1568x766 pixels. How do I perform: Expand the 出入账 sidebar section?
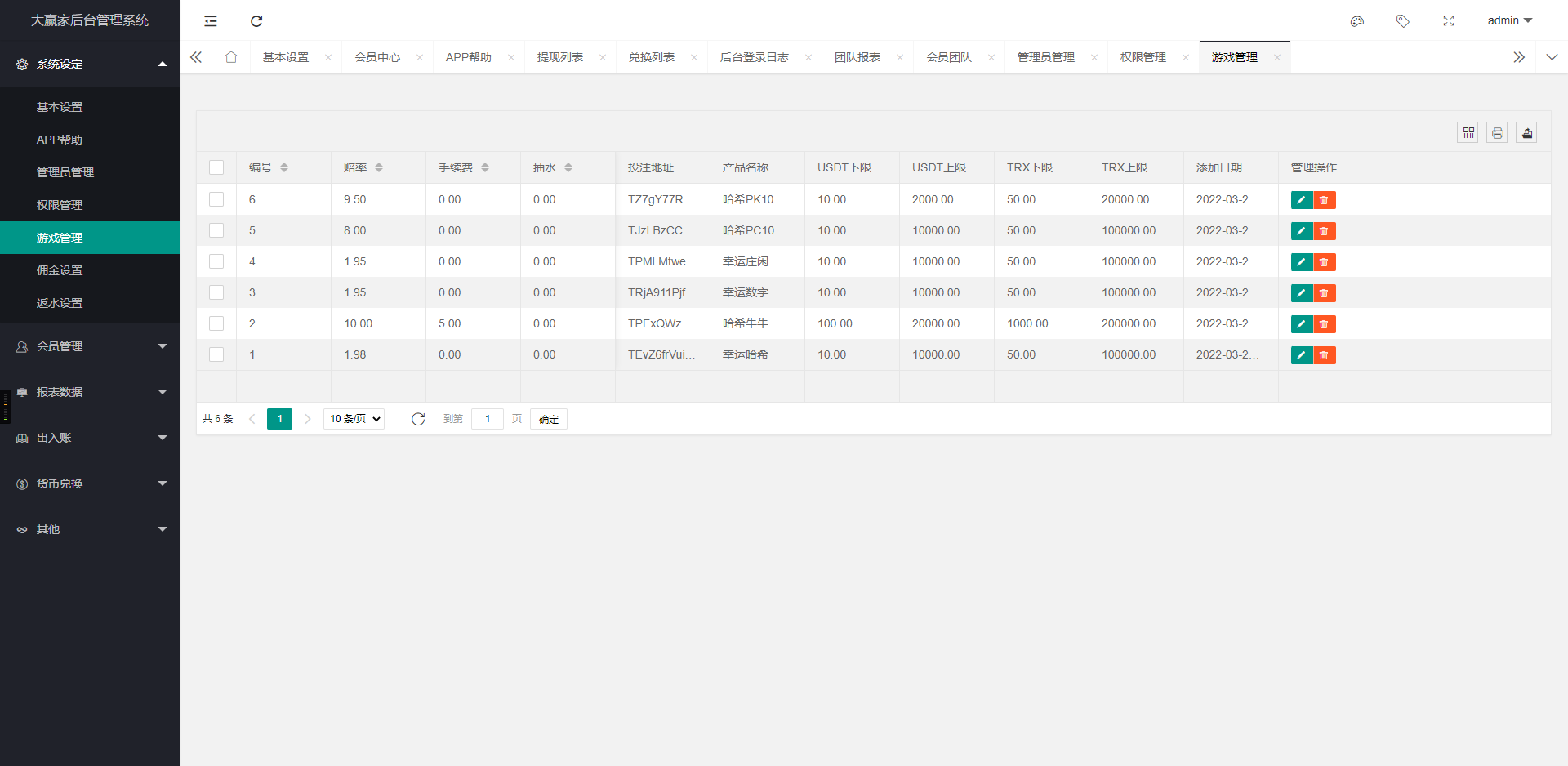point(90,438)
